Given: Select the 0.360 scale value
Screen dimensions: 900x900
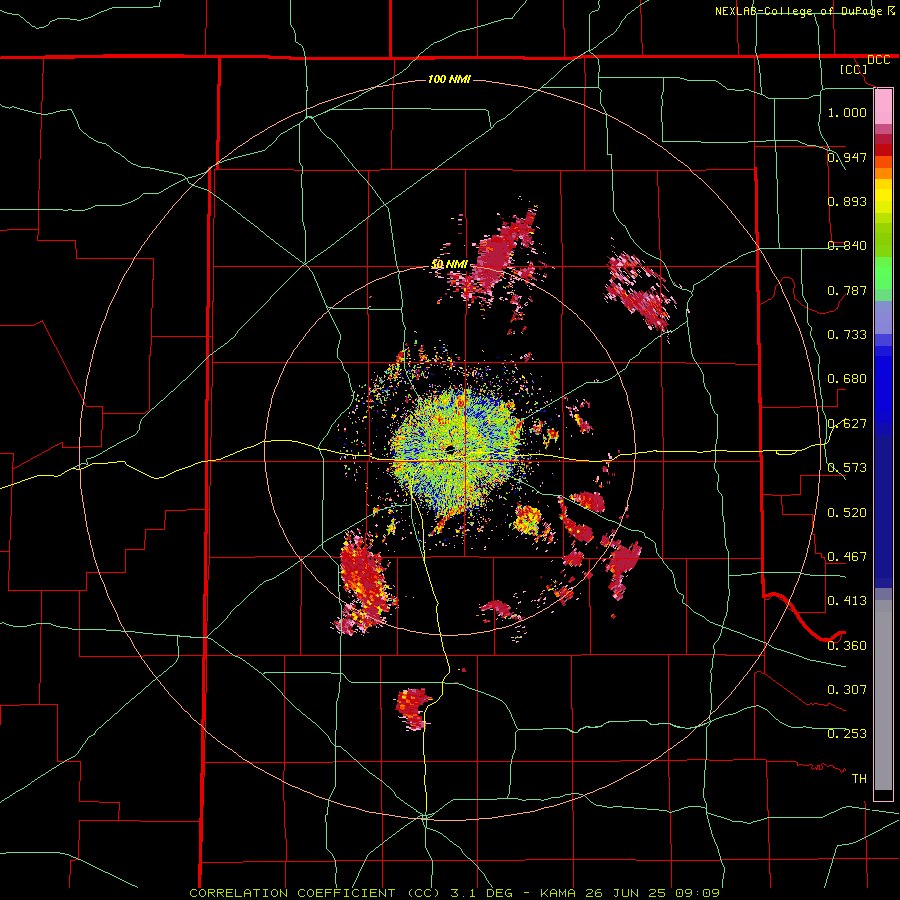Looking at the screenshot, I should [x=847, y=645].
